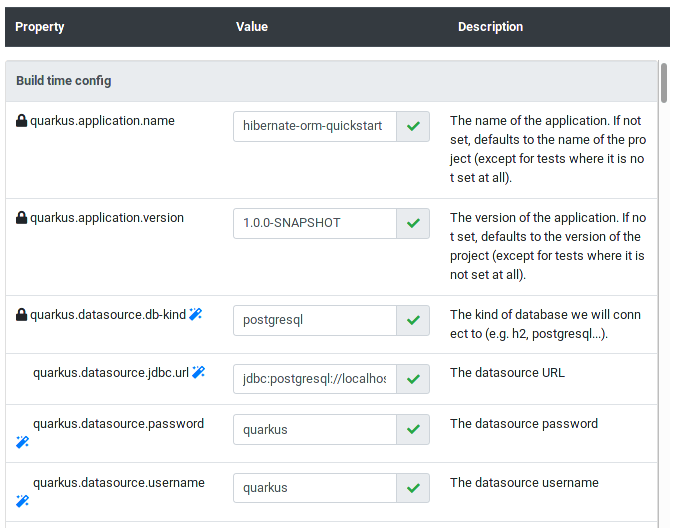This screenshot has width=674, height=528.
Task: Edit the postgresql db-kind field
Action: [315, 320]
